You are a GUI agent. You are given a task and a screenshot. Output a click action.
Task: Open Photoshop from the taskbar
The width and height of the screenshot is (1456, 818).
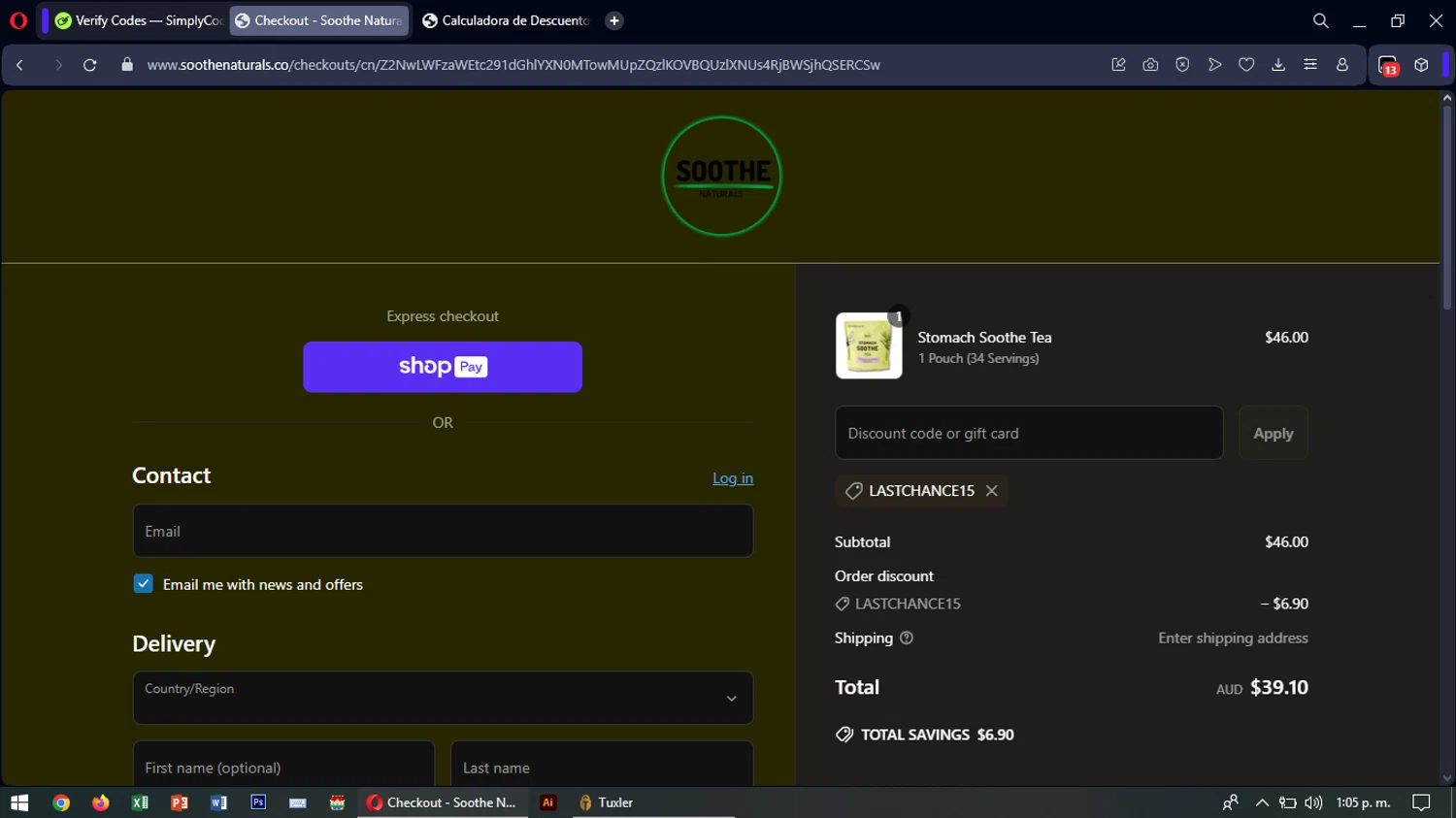coord(258,802)
